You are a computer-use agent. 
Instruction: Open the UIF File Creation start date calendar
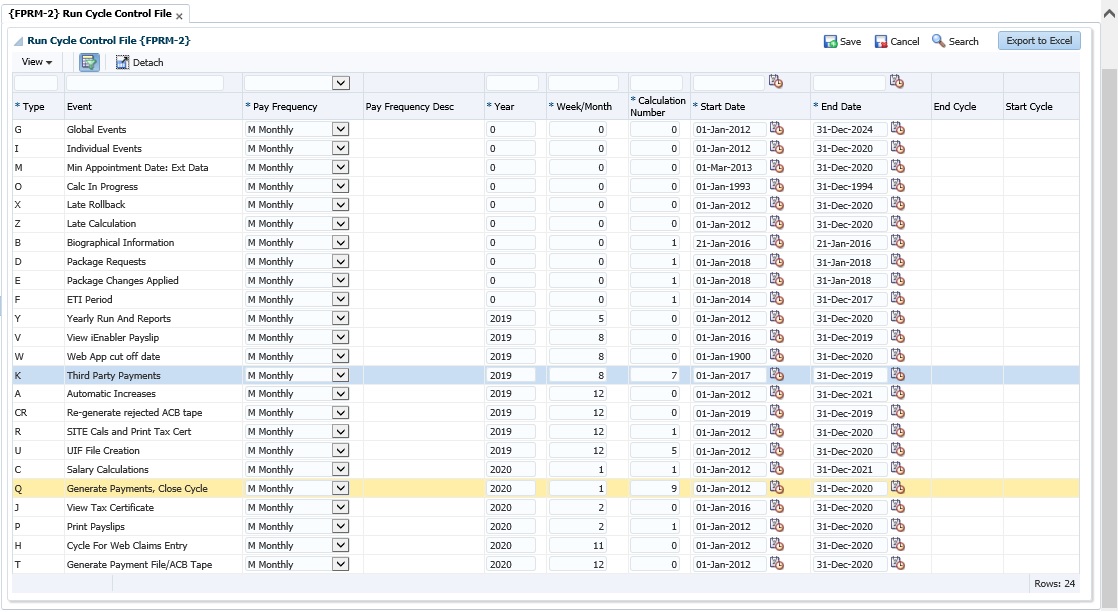pyautogui.click(x=776, y=451)
